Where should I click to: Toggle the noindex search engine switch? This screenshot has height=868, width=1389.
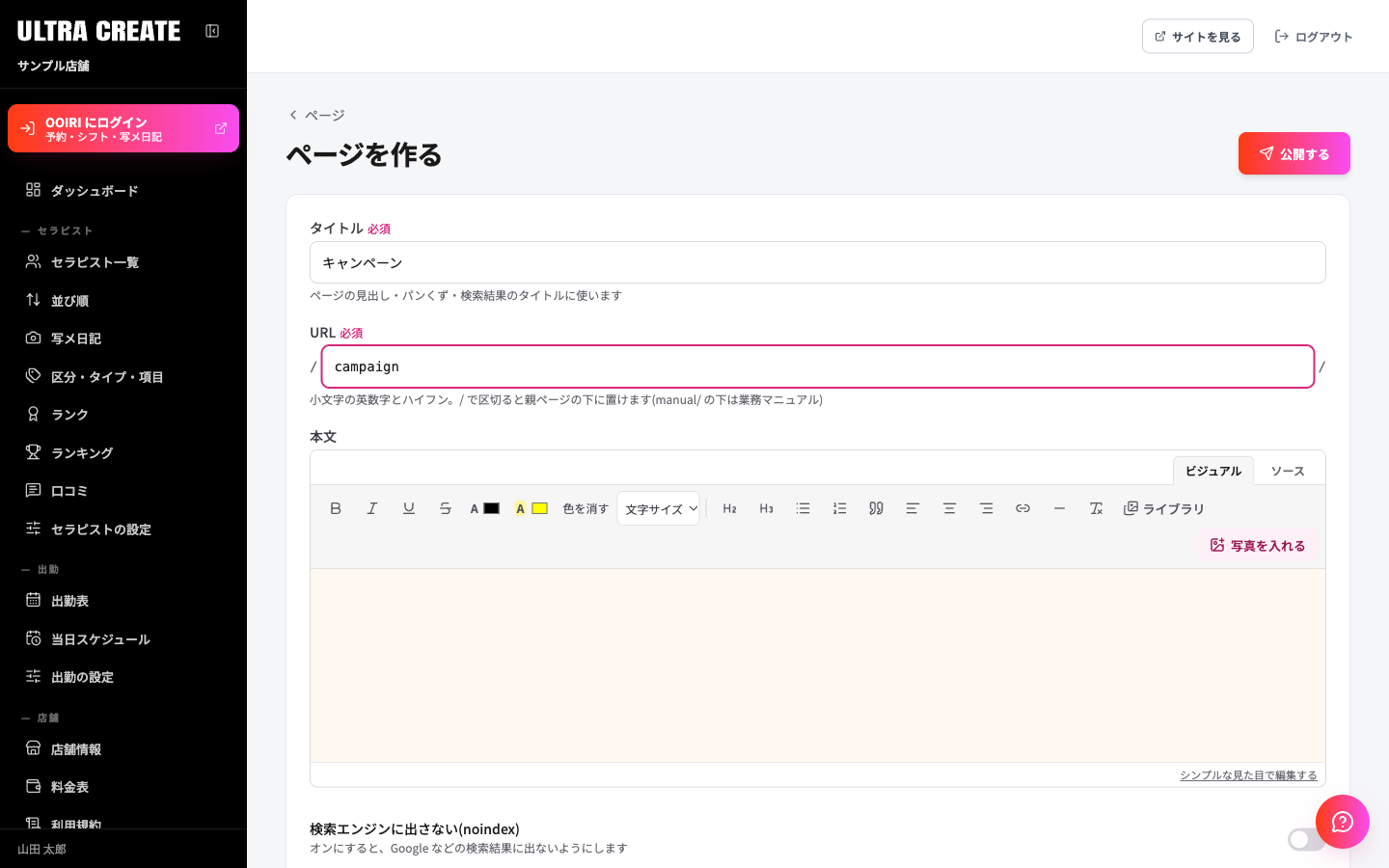(x=1306, y=839)
